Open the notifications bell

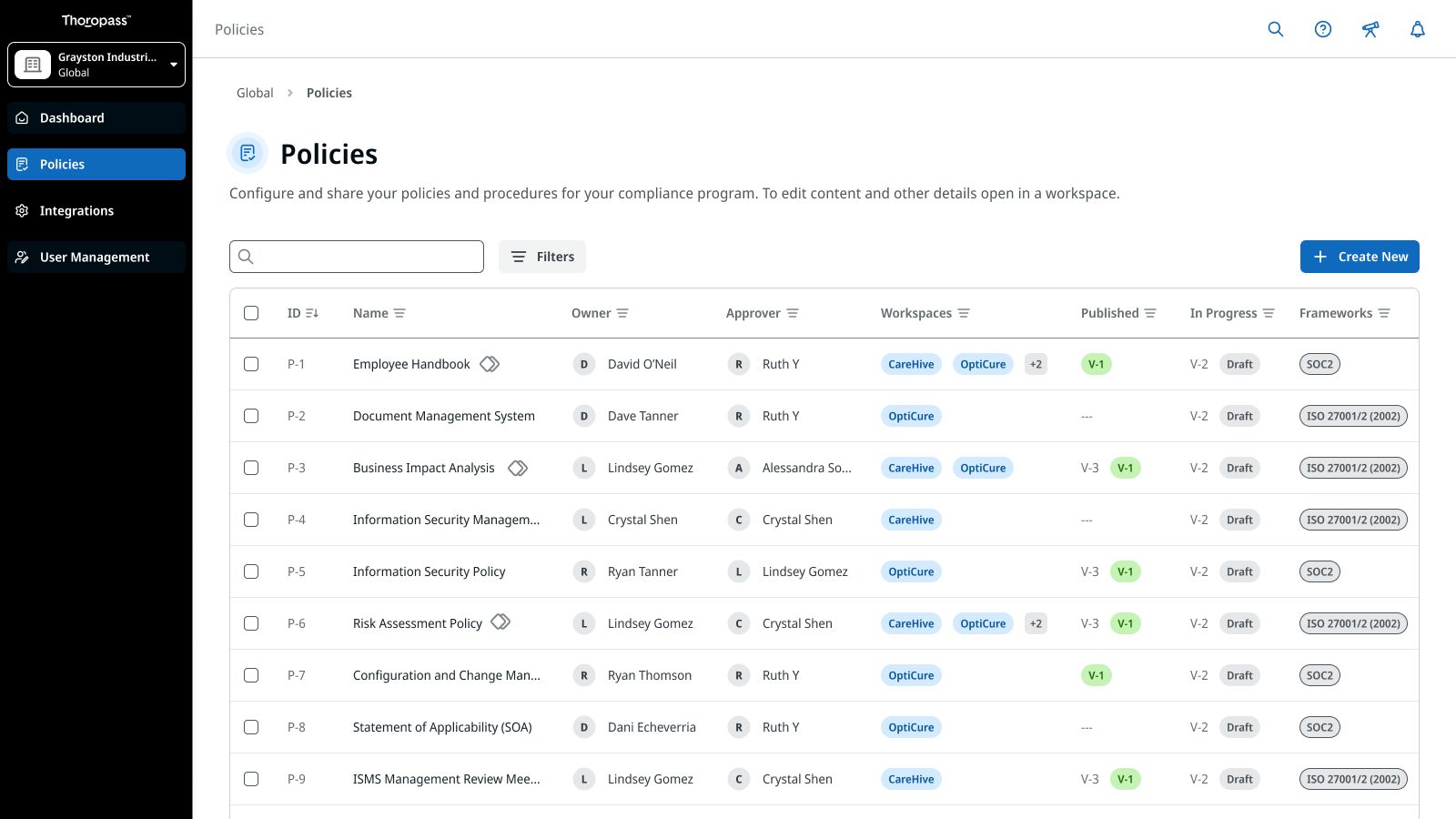[1418, 29]
